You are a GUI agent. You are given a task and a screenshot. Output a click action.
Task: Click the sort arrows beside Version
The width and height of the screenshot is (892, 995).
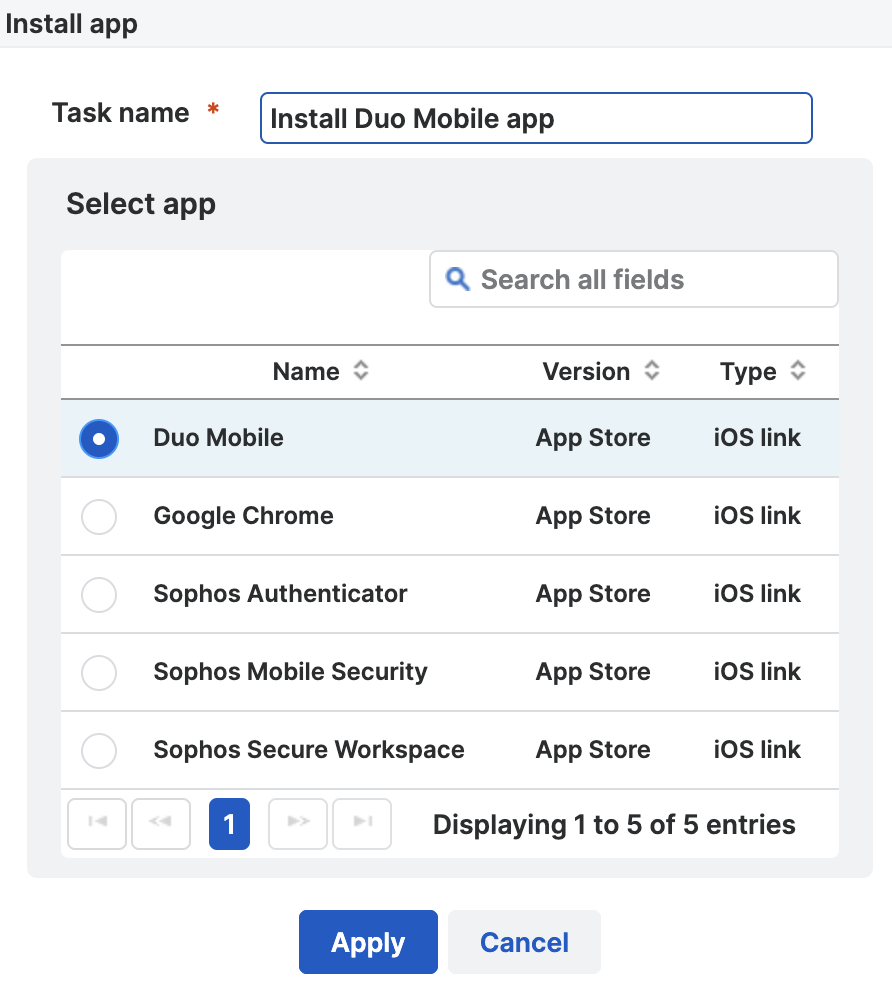(652, 371)
